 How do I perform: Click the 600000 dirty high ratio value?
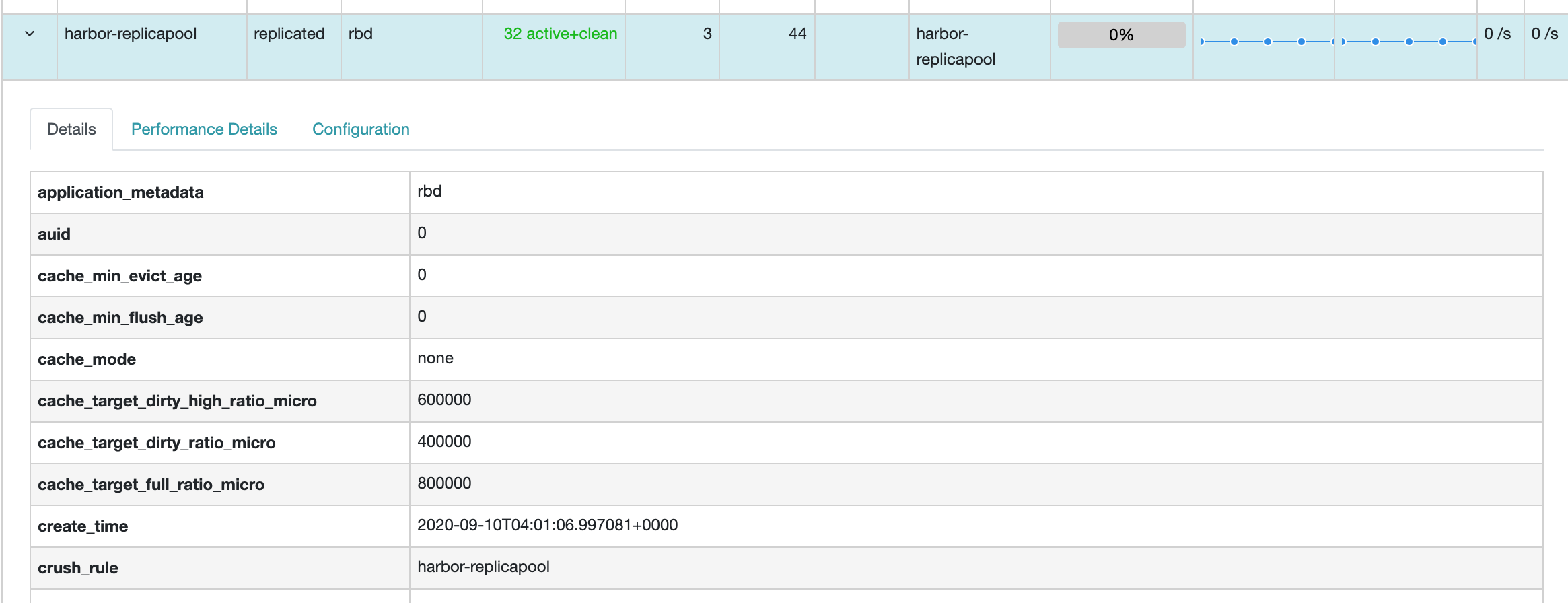click(444, 400)
